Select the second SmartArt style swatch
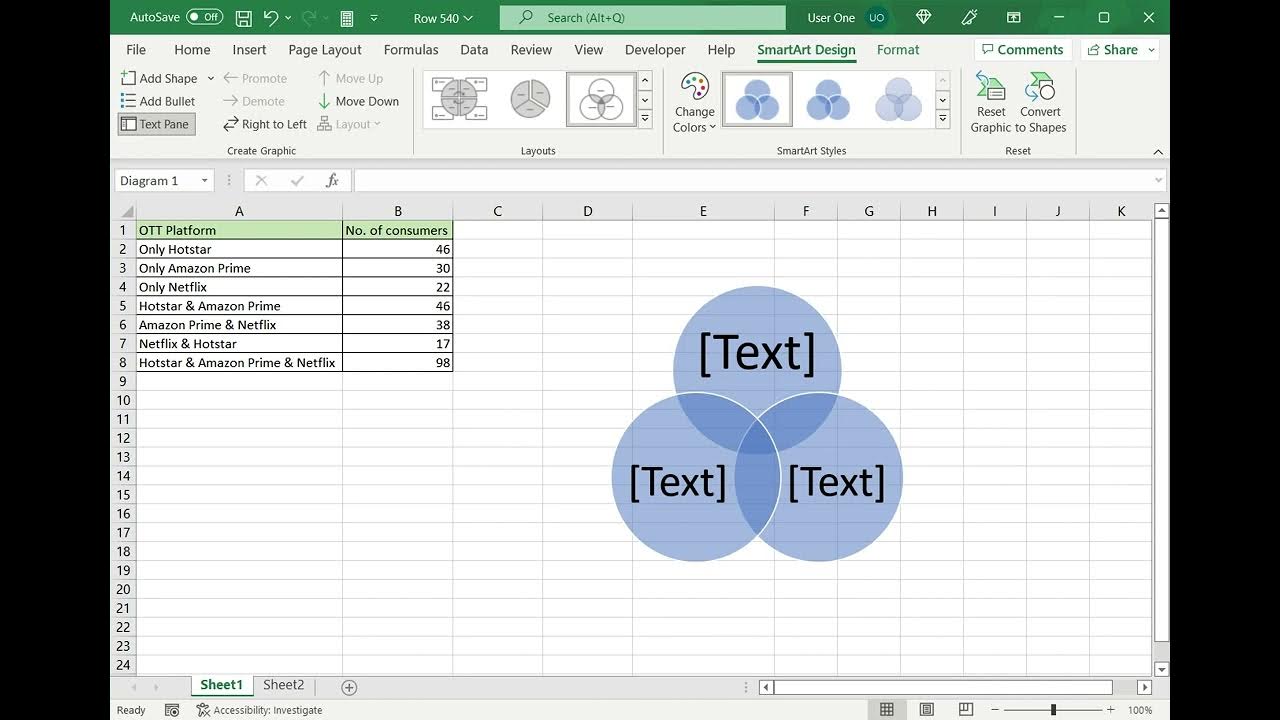1280x720 pixels. point(827,98)
